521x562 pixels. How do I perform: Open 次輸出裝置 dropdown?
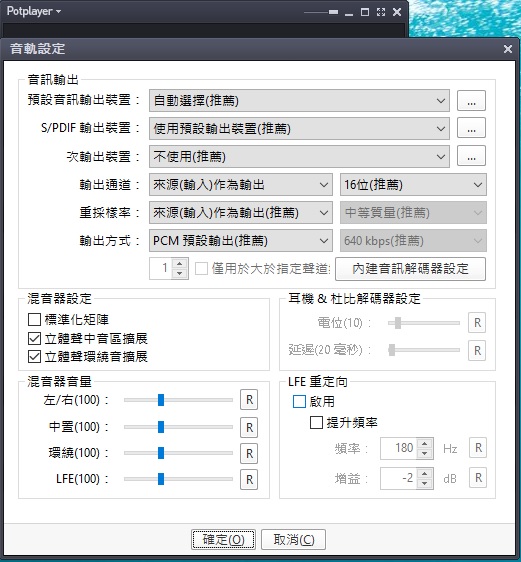299,156
